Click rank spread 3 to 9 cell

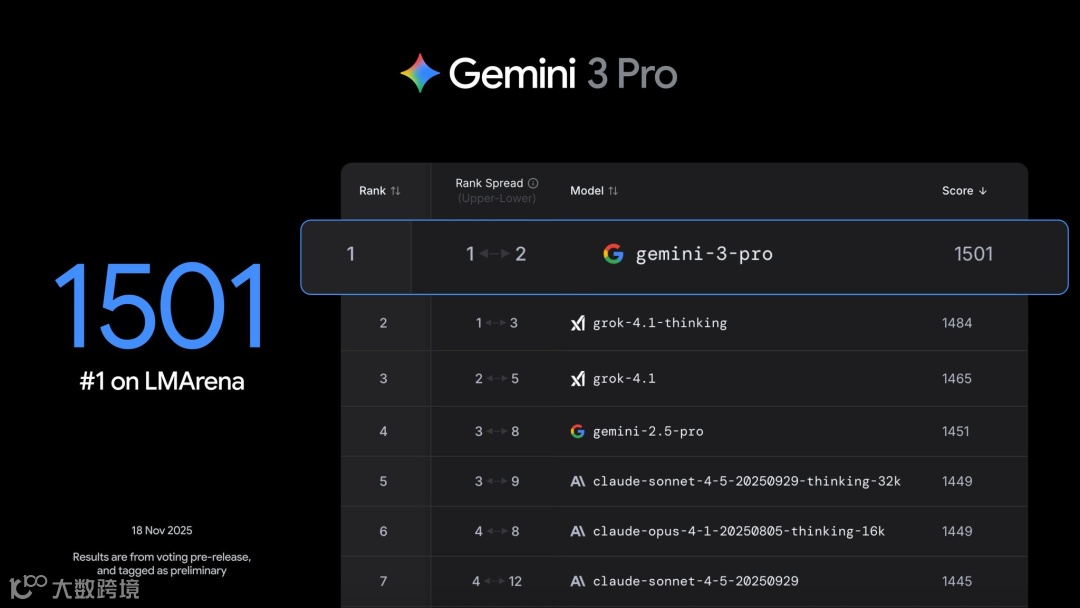[497, 481]
